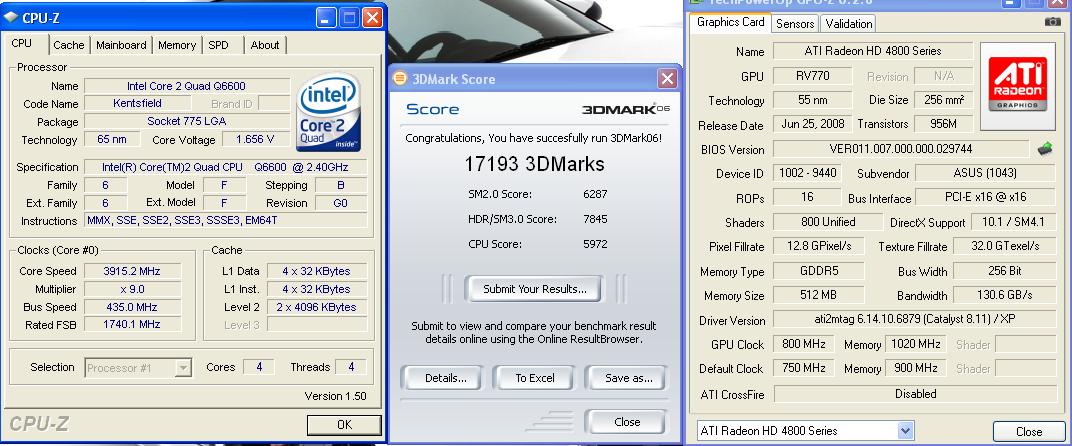
Task: Click the Bus Interface value PCI-E x16 @ x16
Action: 984,198
